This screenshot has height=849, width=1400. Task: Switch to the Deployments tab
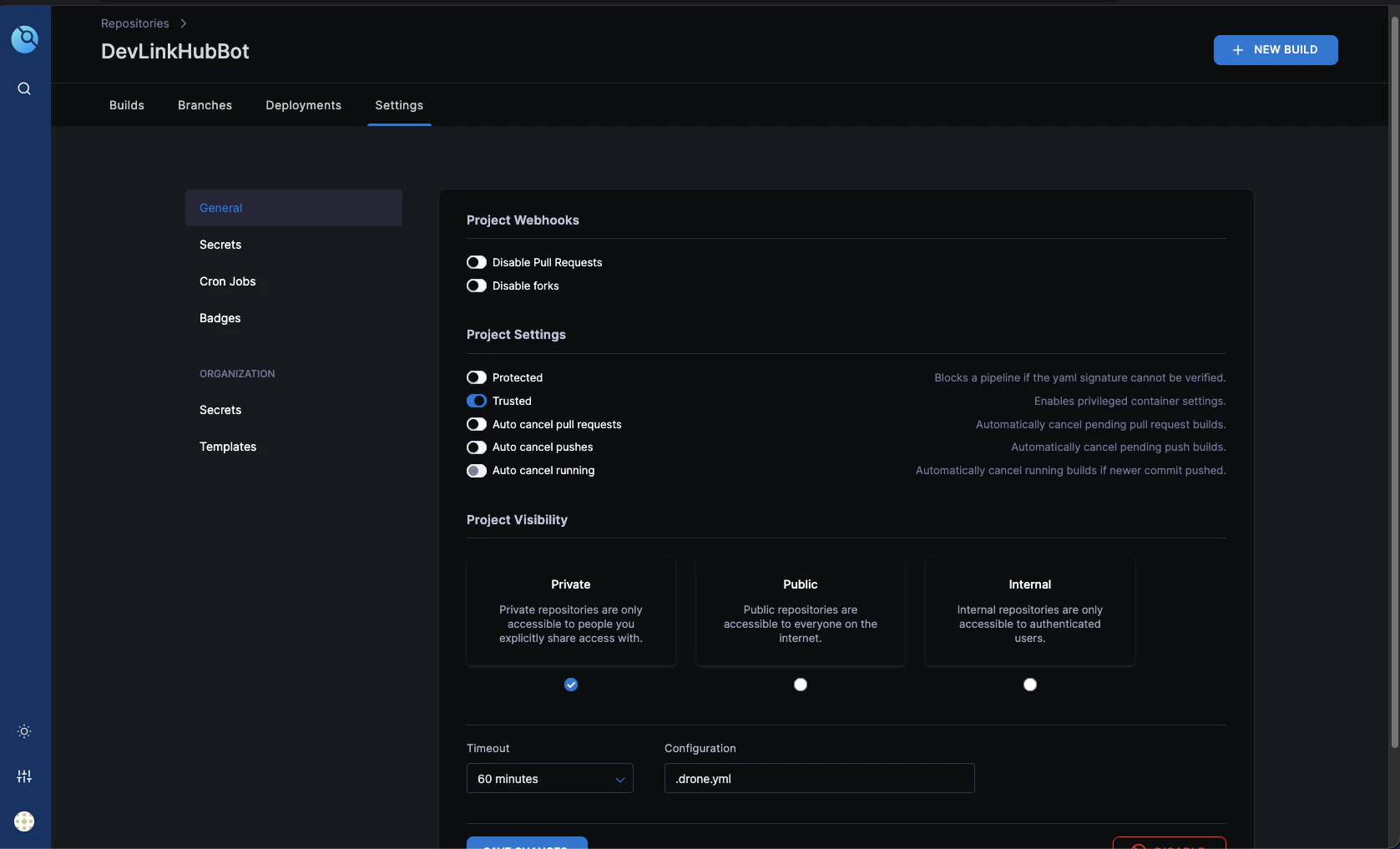[303, 105]
